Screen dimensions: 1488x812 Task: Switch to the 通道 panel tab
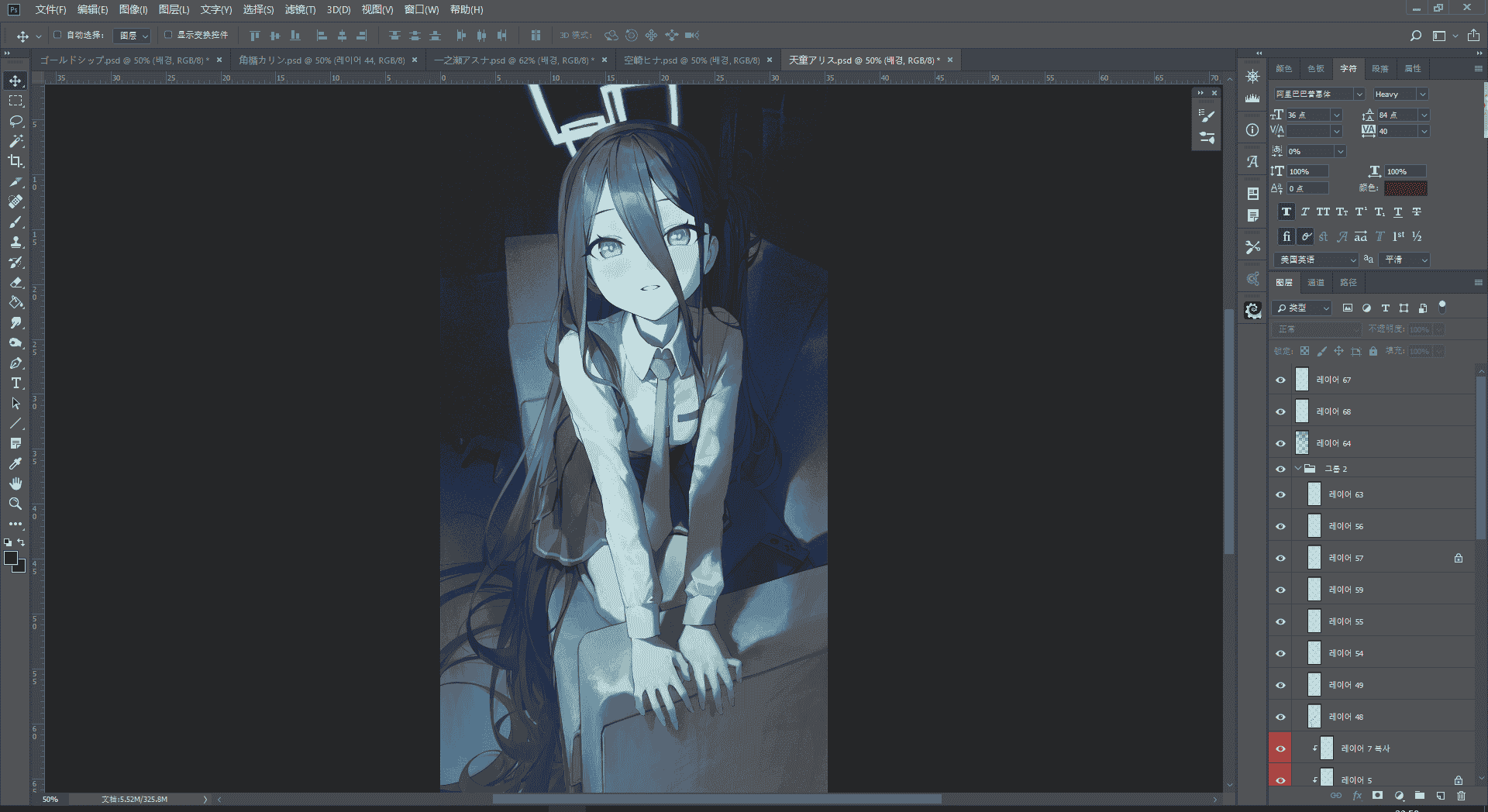1316,283
